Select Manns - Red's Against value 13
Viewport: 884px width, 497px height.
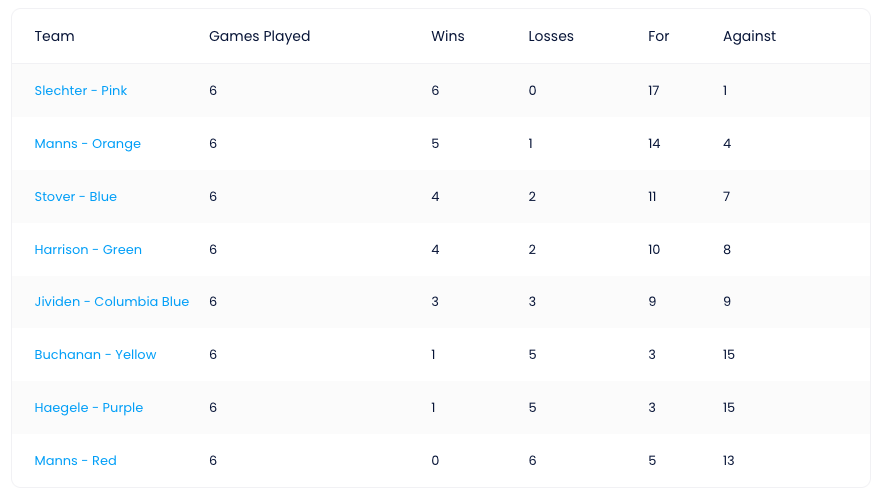[728, 460]
